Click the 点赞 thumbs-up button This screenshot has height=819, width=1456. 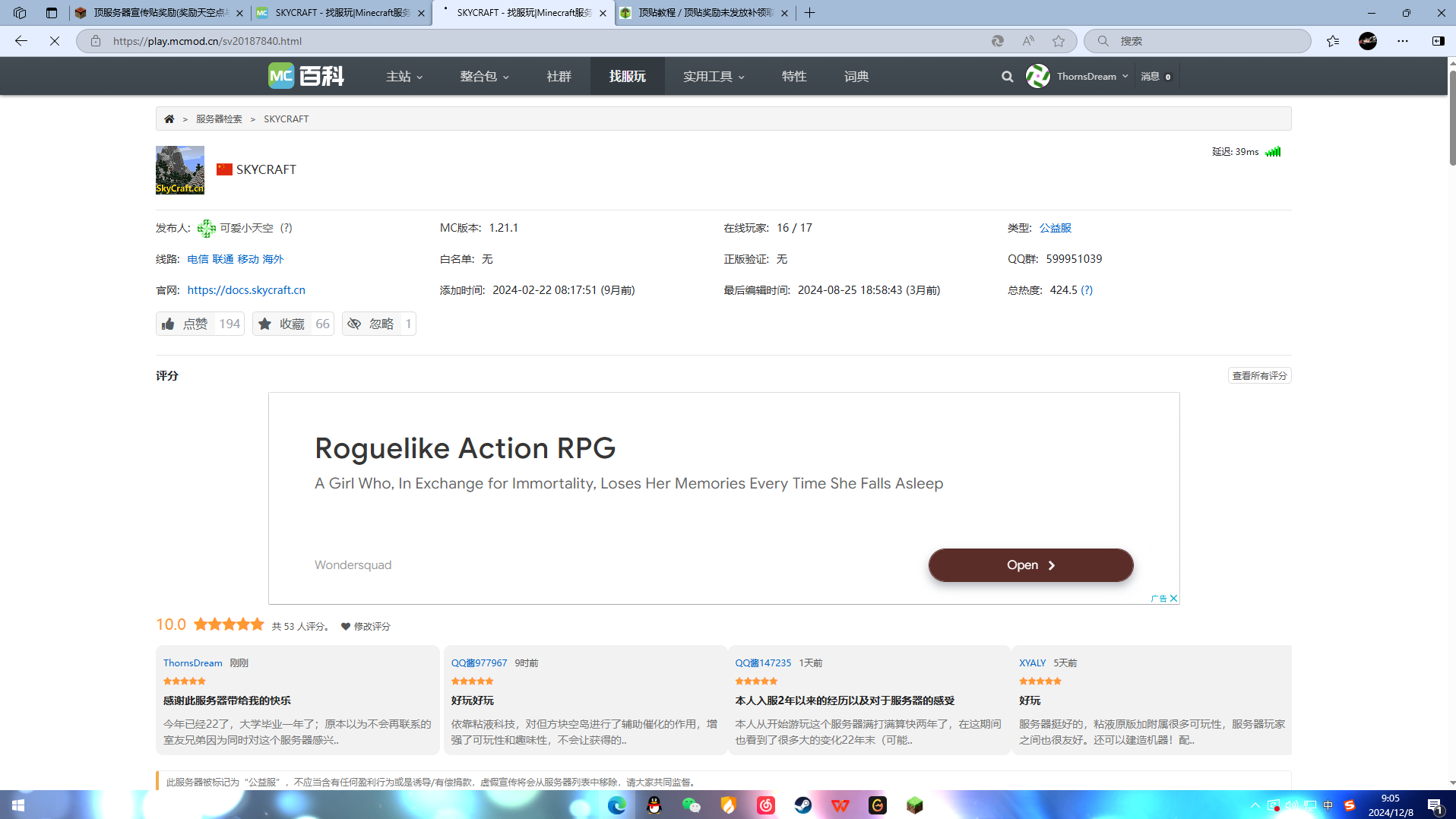pos(200,324)
